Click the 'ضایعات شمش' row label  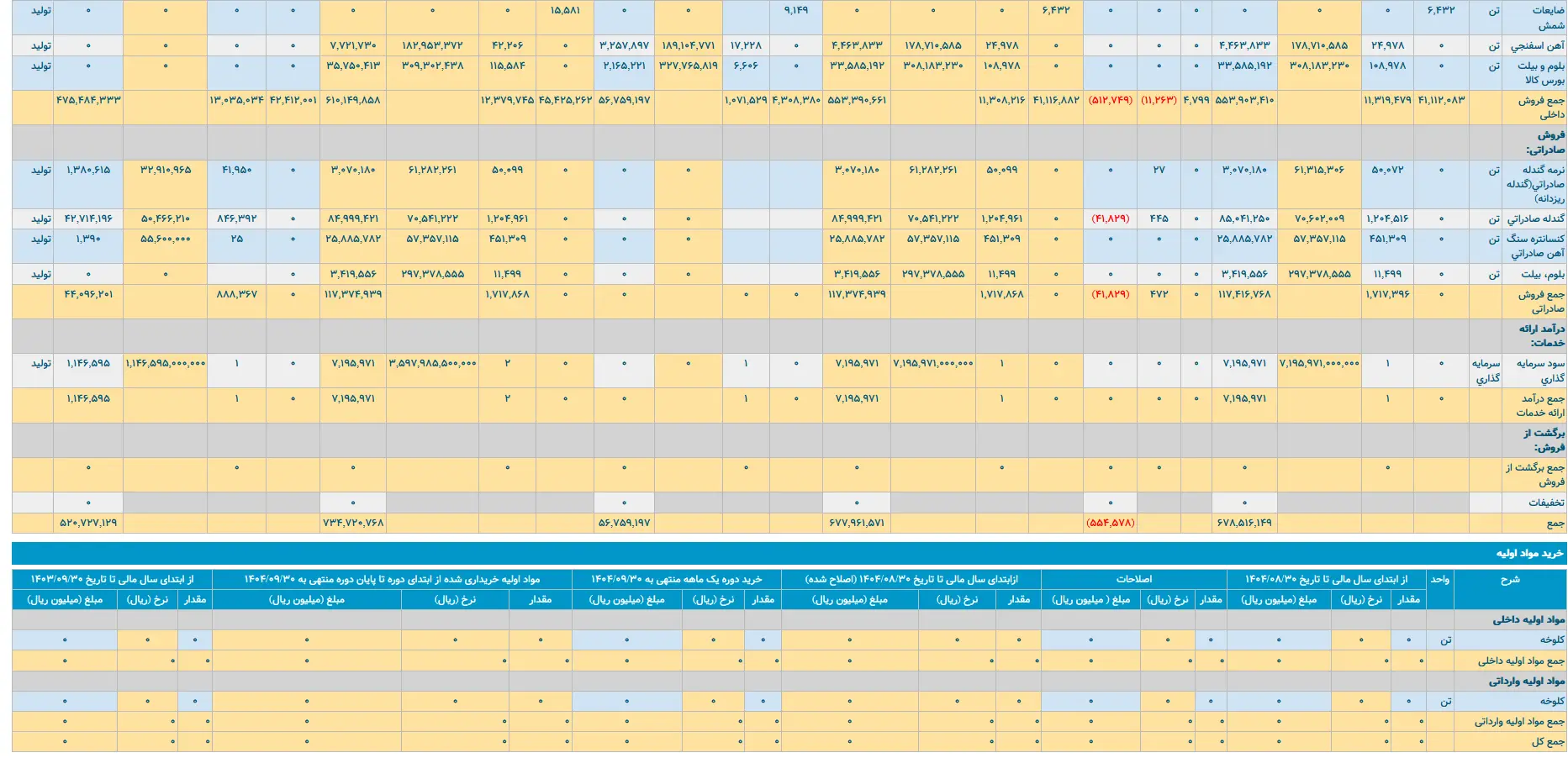(x=1547, y=18)
